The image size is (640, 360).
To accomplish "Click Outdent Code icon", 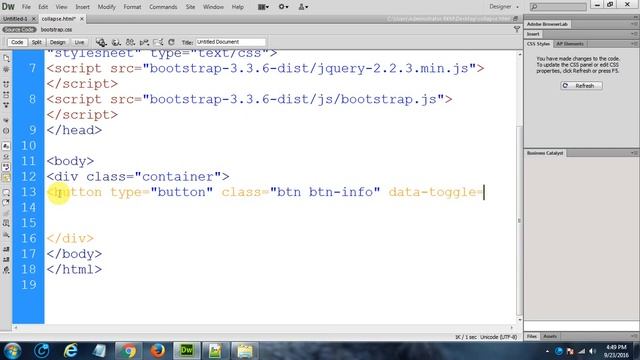I will [x=6, y=259].
